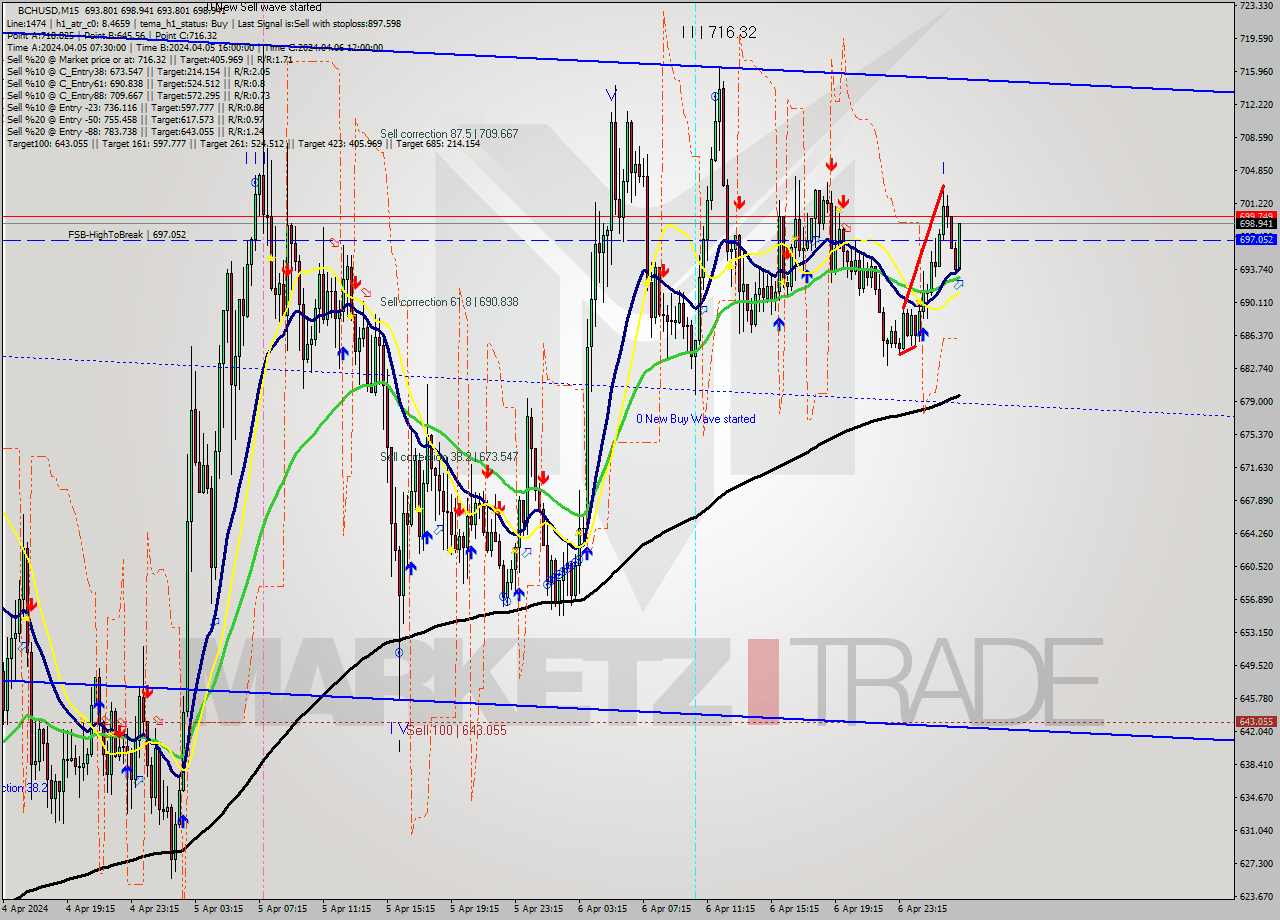Click the 712.220 price axis value
1280x920 pixels.
click(1256, 104)
